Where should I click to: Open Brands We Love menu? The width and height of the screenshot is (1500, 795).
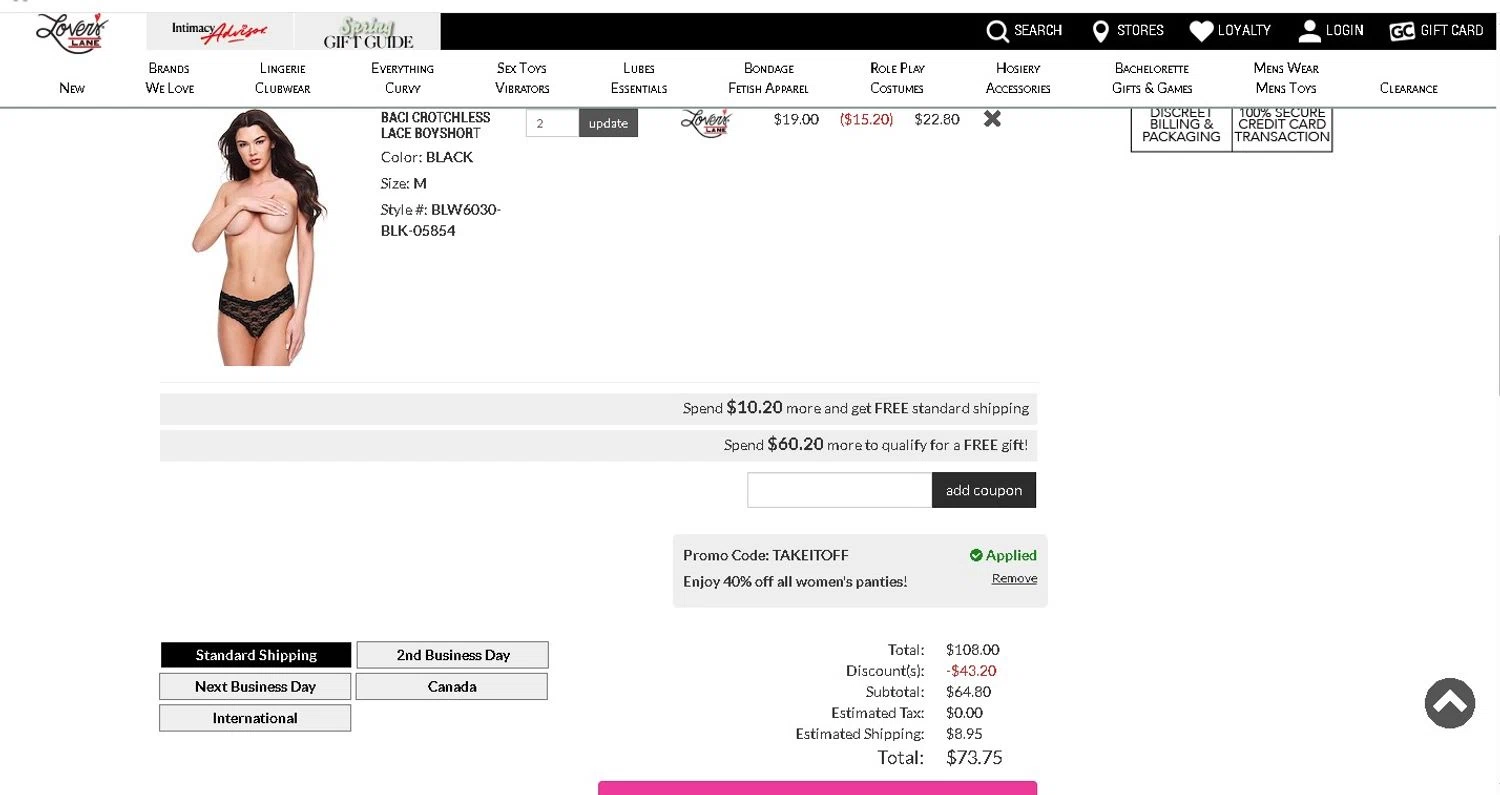pos(169,78)
